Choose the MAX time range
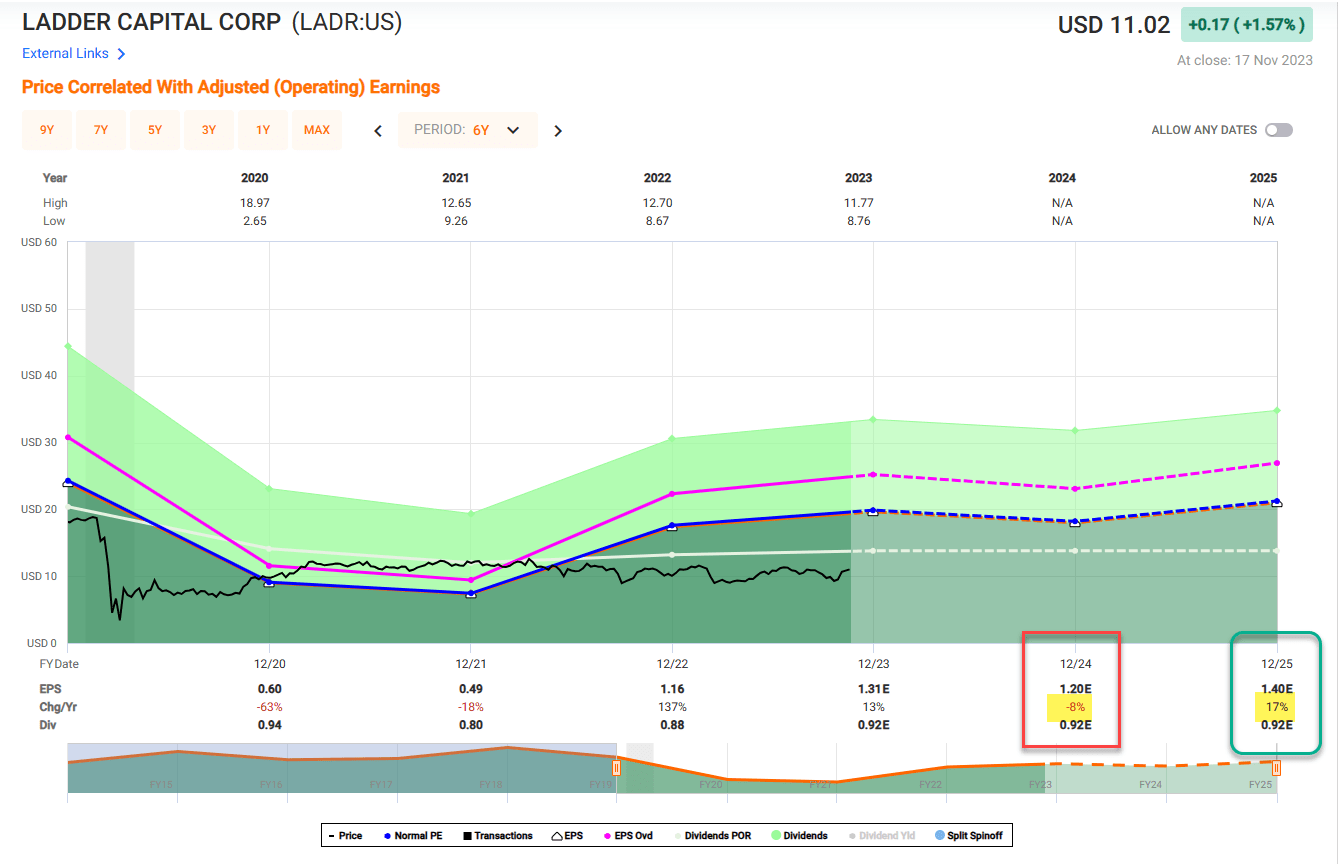Screen dimensions: 1338x864 317,130
